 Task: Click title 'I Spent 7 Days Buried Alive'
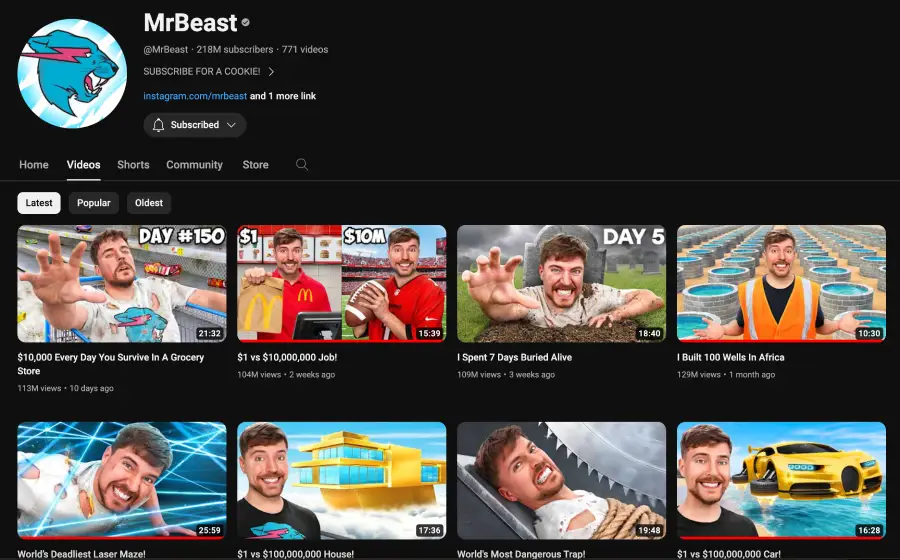pos(514,357)
